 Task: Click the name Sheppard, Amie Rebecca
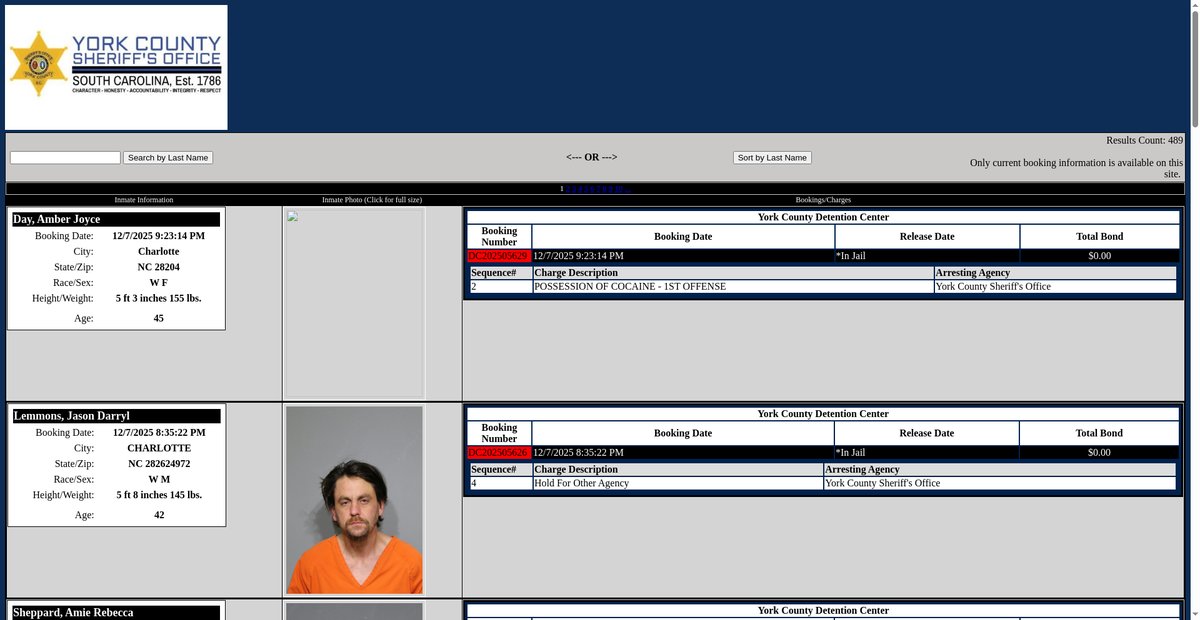click(73, 612)
